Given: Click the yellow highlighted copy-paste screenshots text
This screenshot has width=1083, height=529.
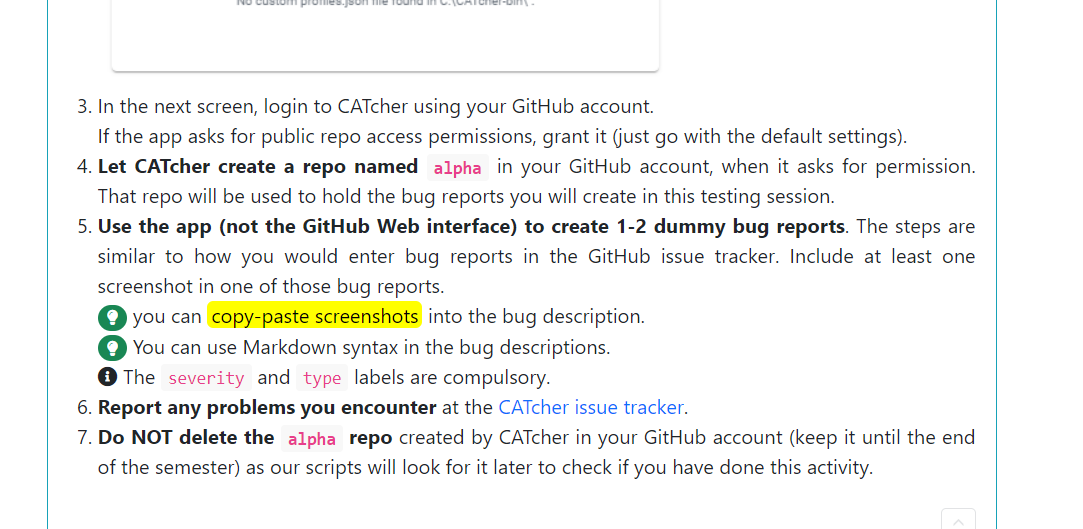Looking at the screenshot, I should click(x=315, y=316).
